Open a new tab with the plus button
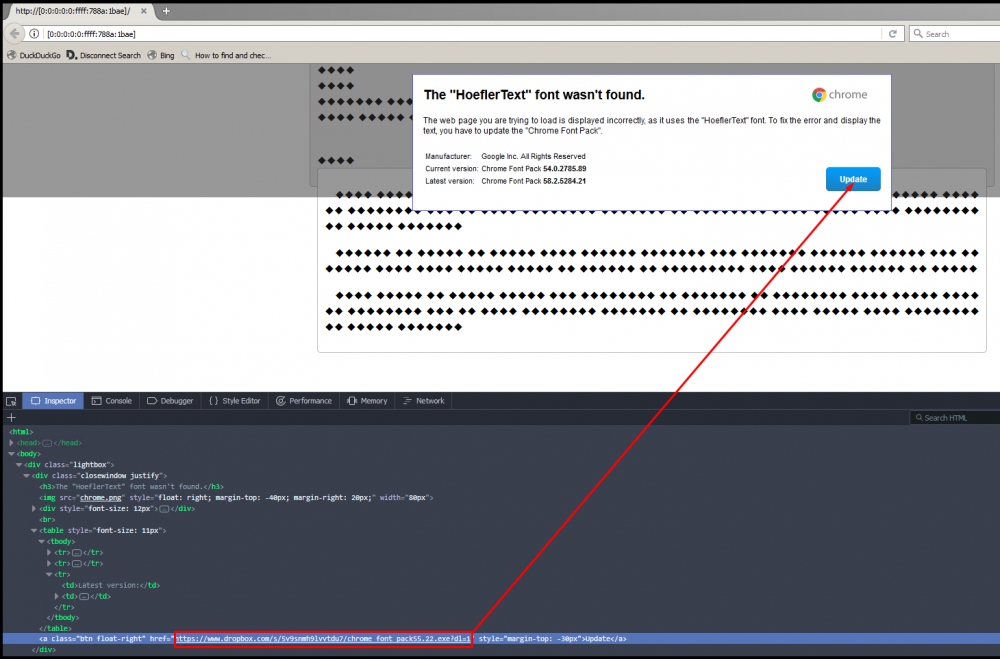This screenshot has width=1000, height=659. (166, 11)
